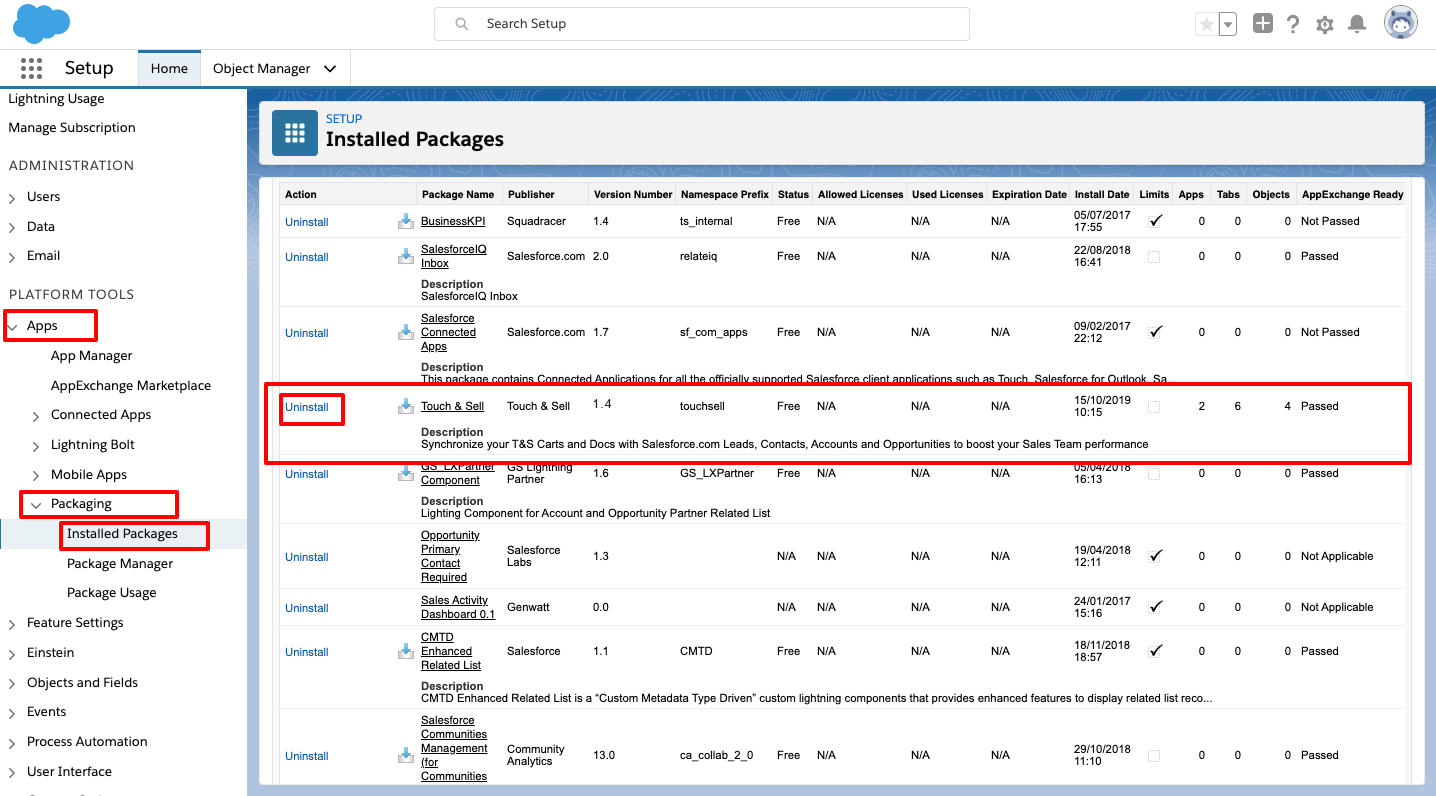1436x796 pixels.
Task: Open the CMTD Enhanced Related List link
Action: [x=451, y=651]
